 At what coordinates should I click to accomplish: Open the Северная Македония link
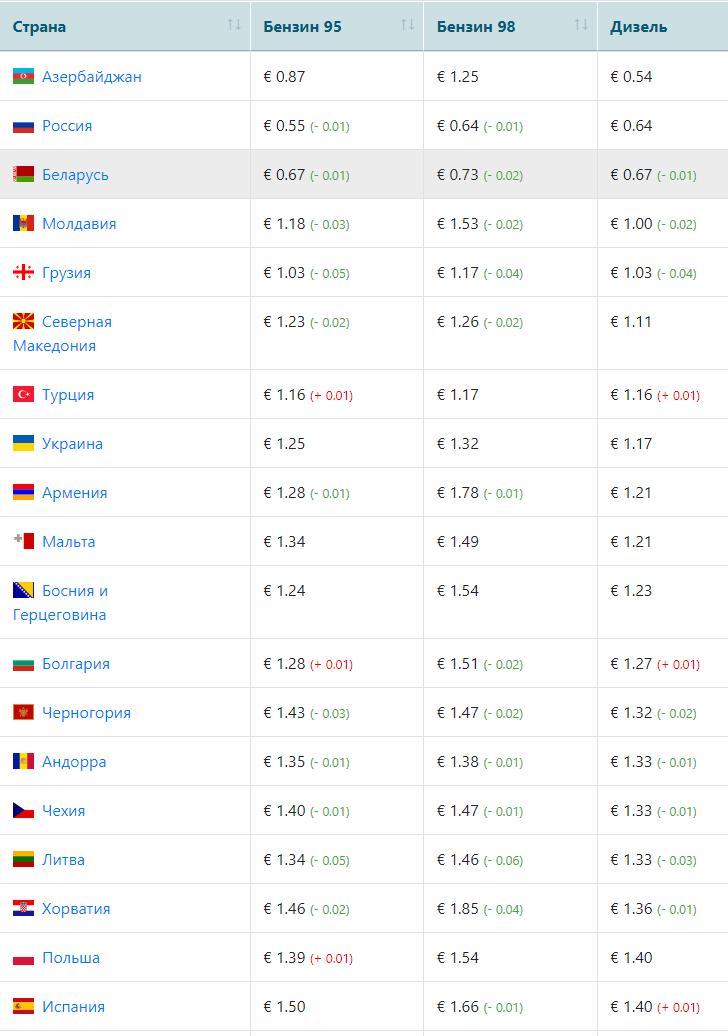[x=77, y=322]
